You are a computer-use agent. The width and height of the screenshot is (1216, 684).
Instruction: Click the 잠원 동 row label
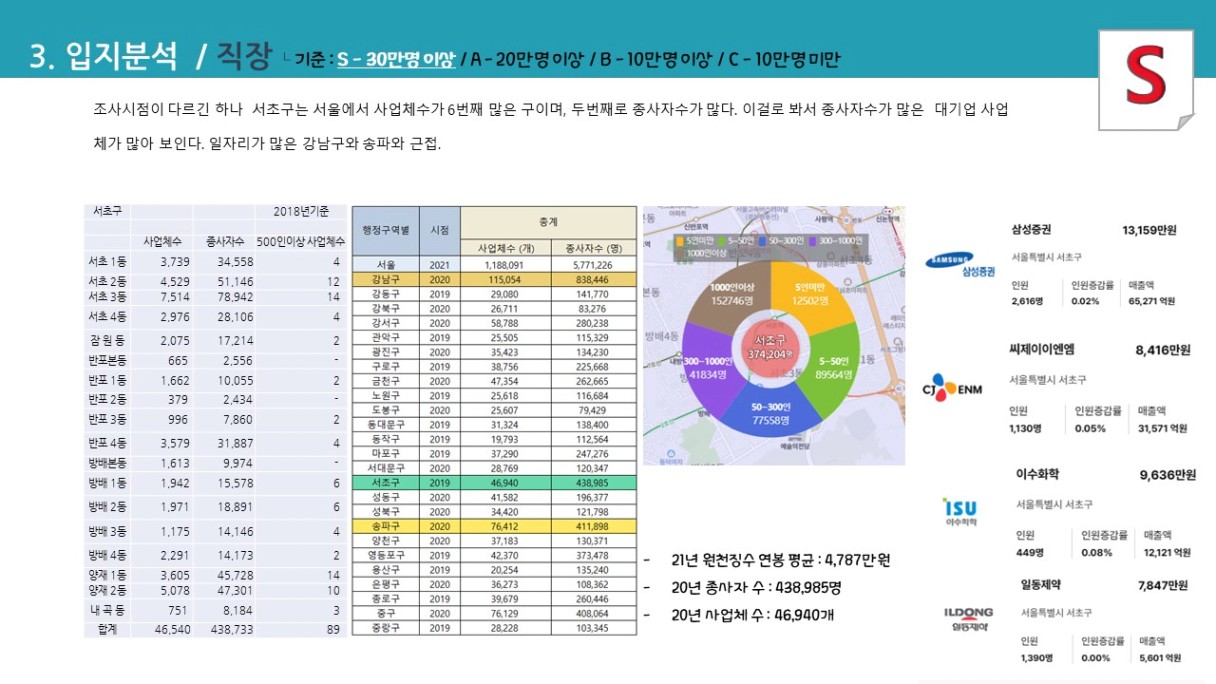(x=107, y=340)
